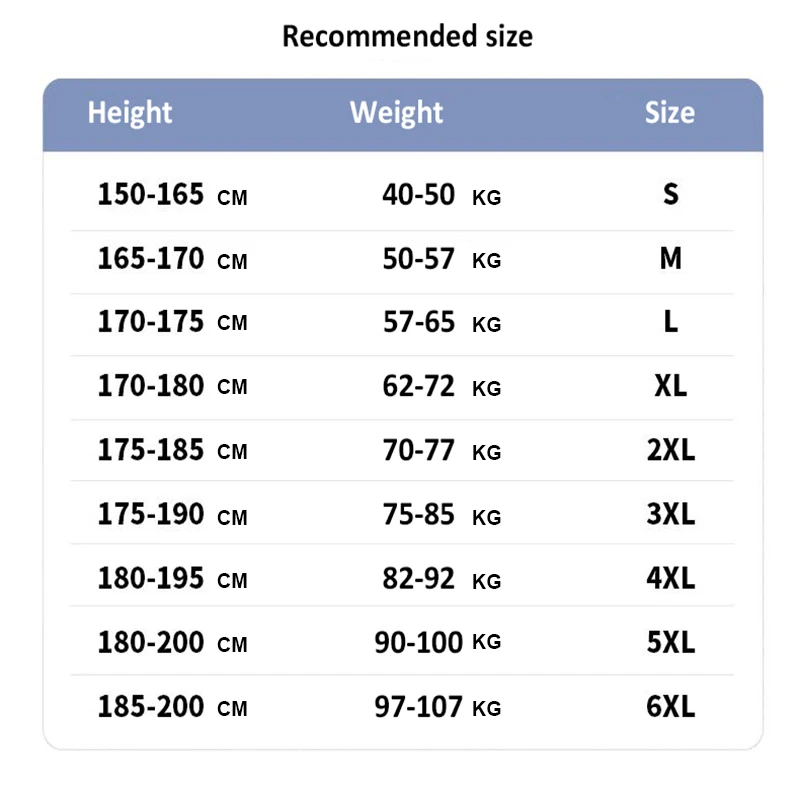Select the 70-77 KG weight cell

coord(440,451)
